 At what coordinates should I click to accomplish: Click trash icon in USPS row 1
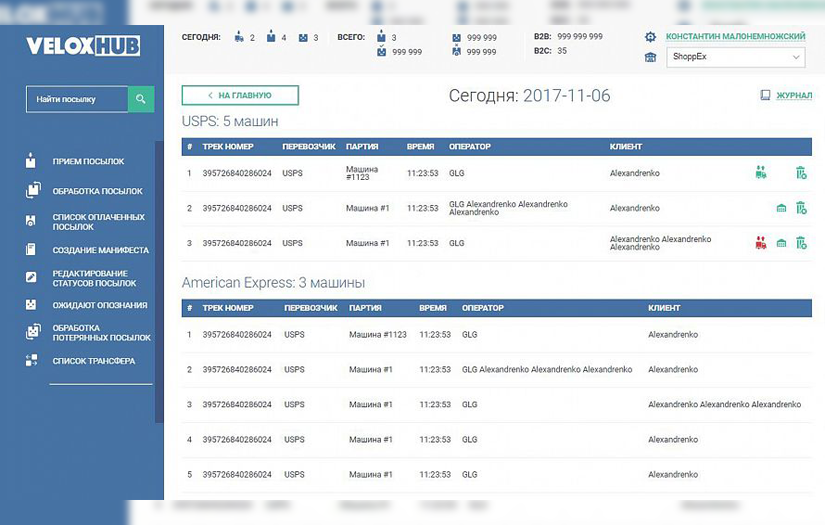tap(801, 173)
